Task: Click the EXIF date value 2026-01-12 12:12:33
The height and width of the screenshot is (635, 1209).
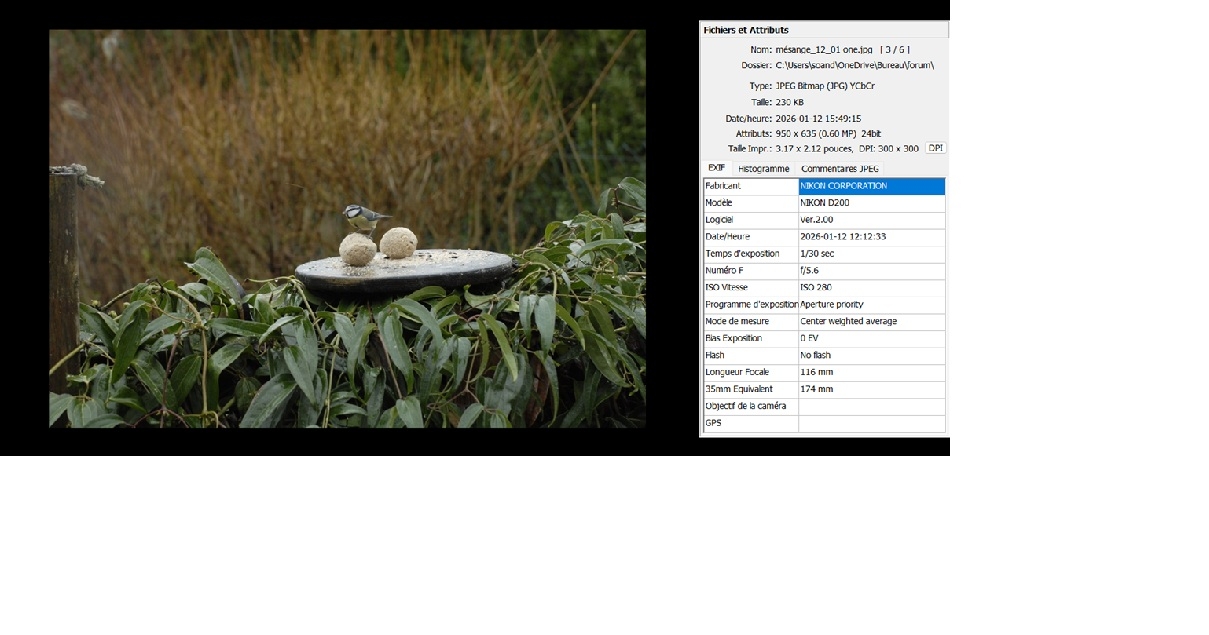Action: click(x=843, y=237)
